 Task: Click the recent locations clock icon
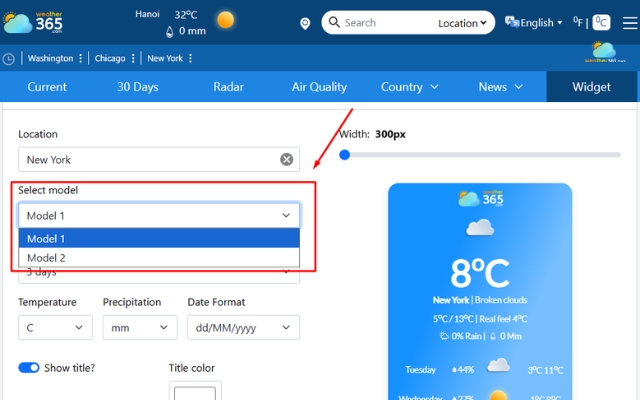[x=9, y=59]
